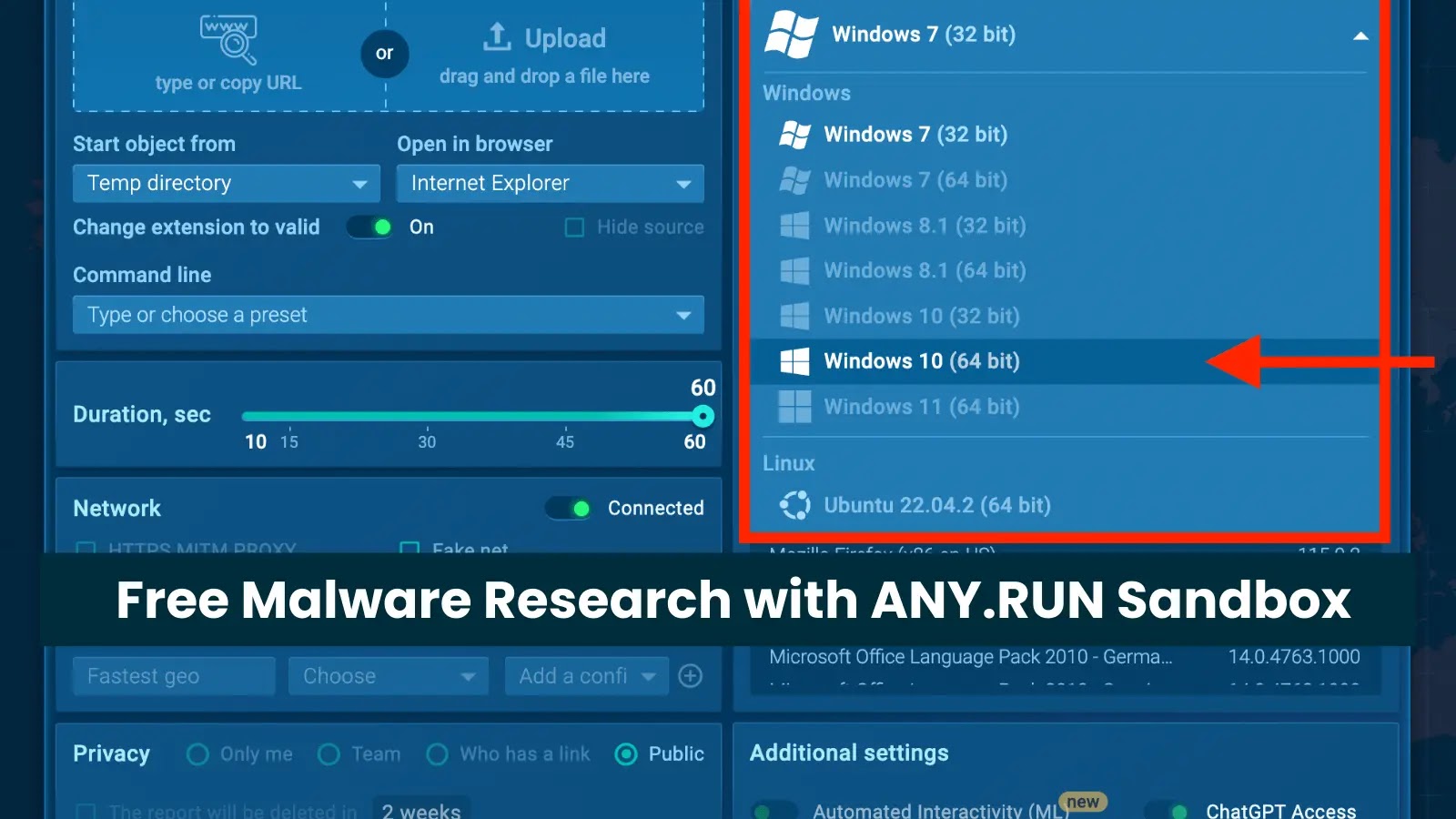Click the Windows 8.1 (64 bit) logo icon
The image size is (1456, 819).
pyautogui.click(x=794, y=270)
